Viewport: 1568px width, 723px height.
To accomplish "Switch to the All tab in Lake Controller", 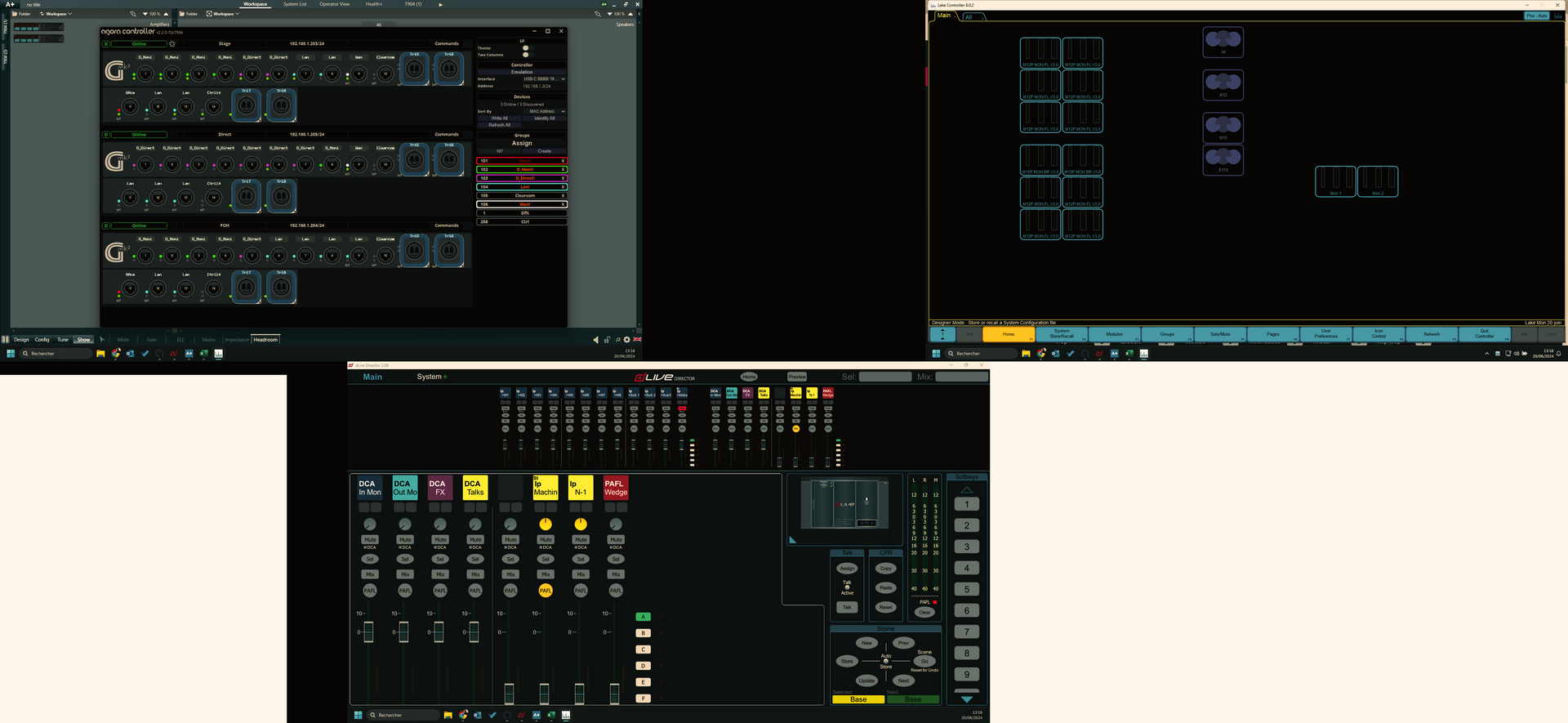I will tap(969, 16).
